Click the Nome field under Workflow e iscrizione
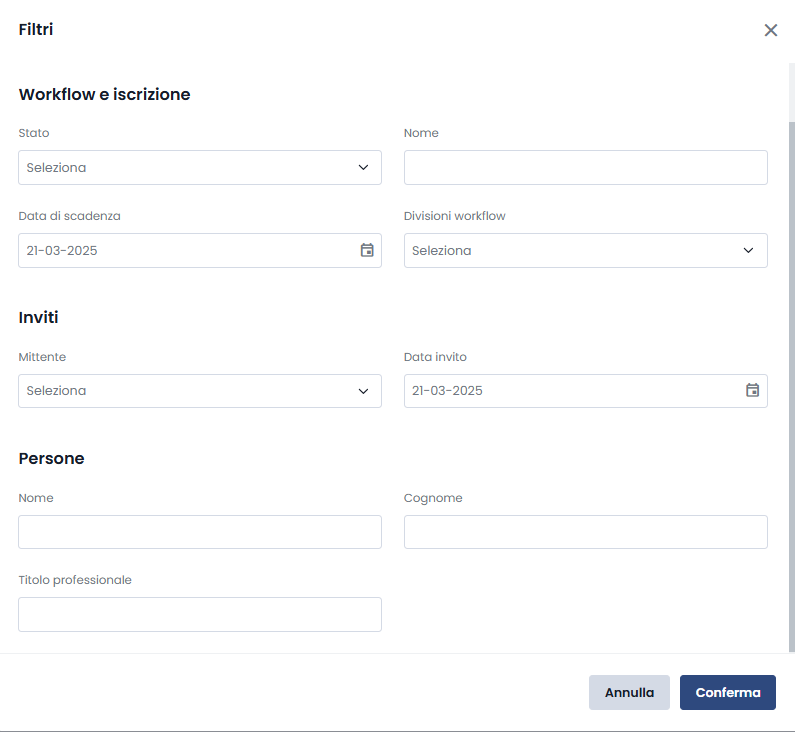This screenshot has width=795, height=732. [586, 167]
